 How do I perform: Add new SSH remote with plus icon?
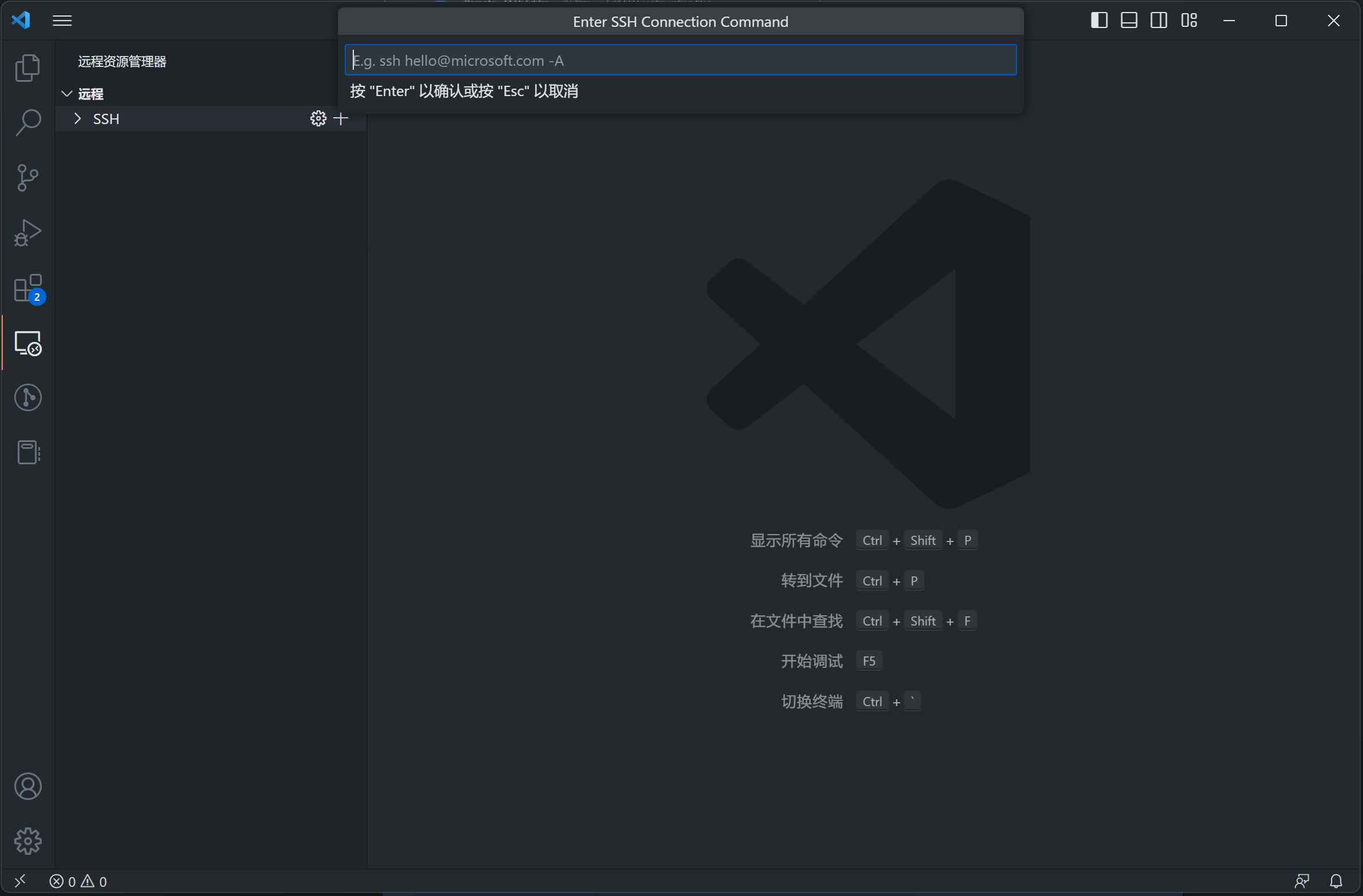pos(341,118)
